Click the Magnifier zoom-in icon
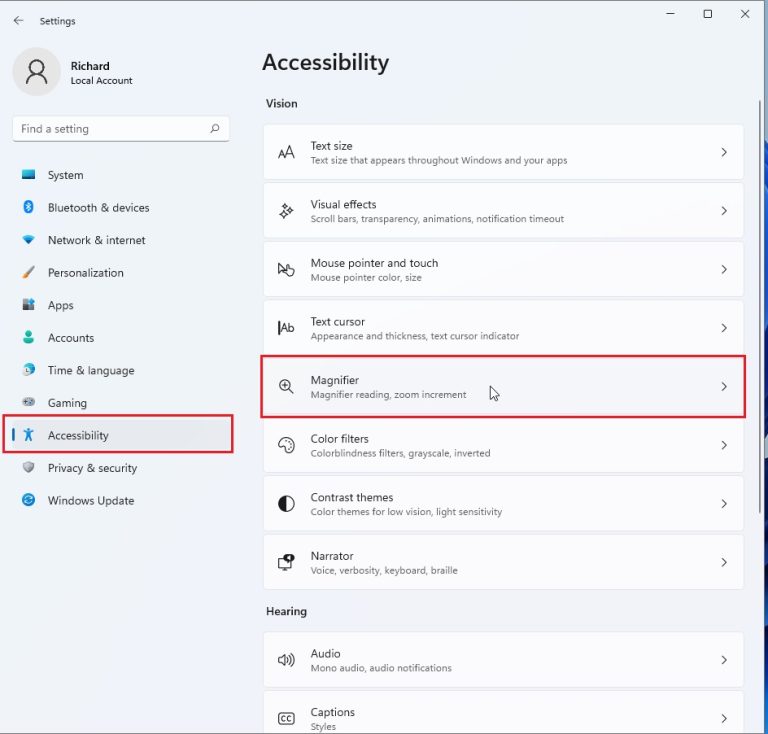The height and width of the screenshot is (734, 768). [x=286, y=386]
